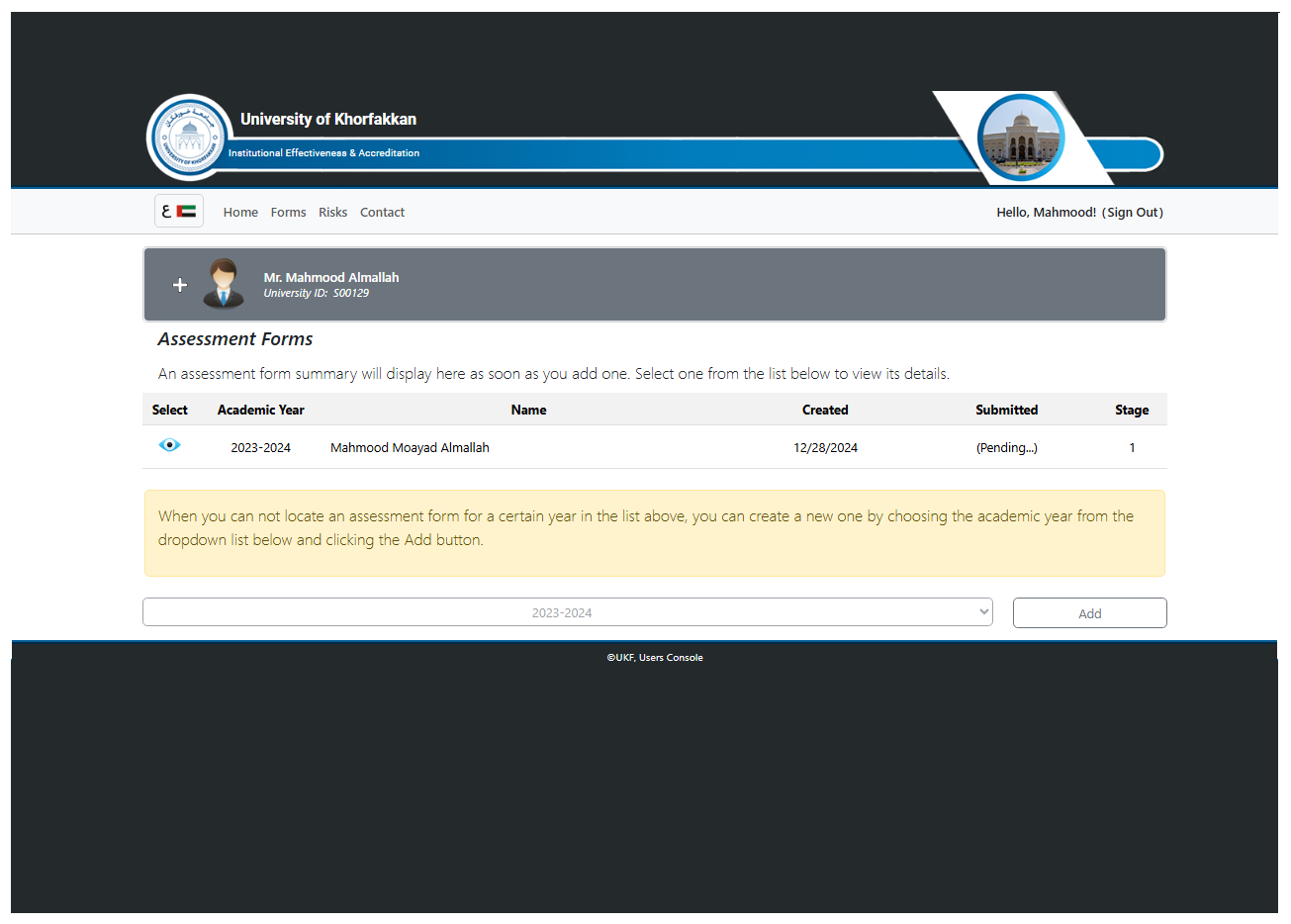Image resolution: width=1291 pixels, height=924 pixels.
Task: Click the Created column header
Action: pos(825,410)
